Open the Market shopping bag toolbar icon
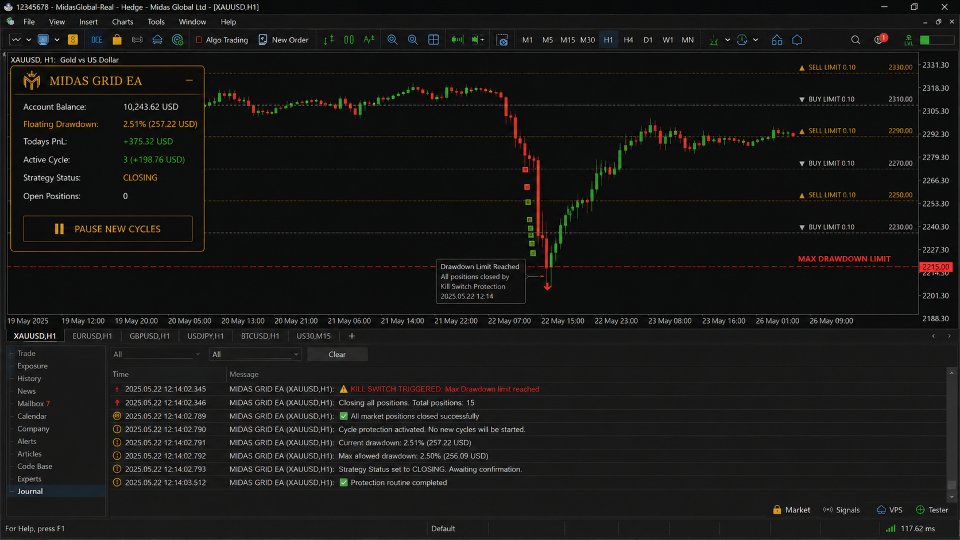This screenshot has width=960, height=540. [x=117, y=40]
